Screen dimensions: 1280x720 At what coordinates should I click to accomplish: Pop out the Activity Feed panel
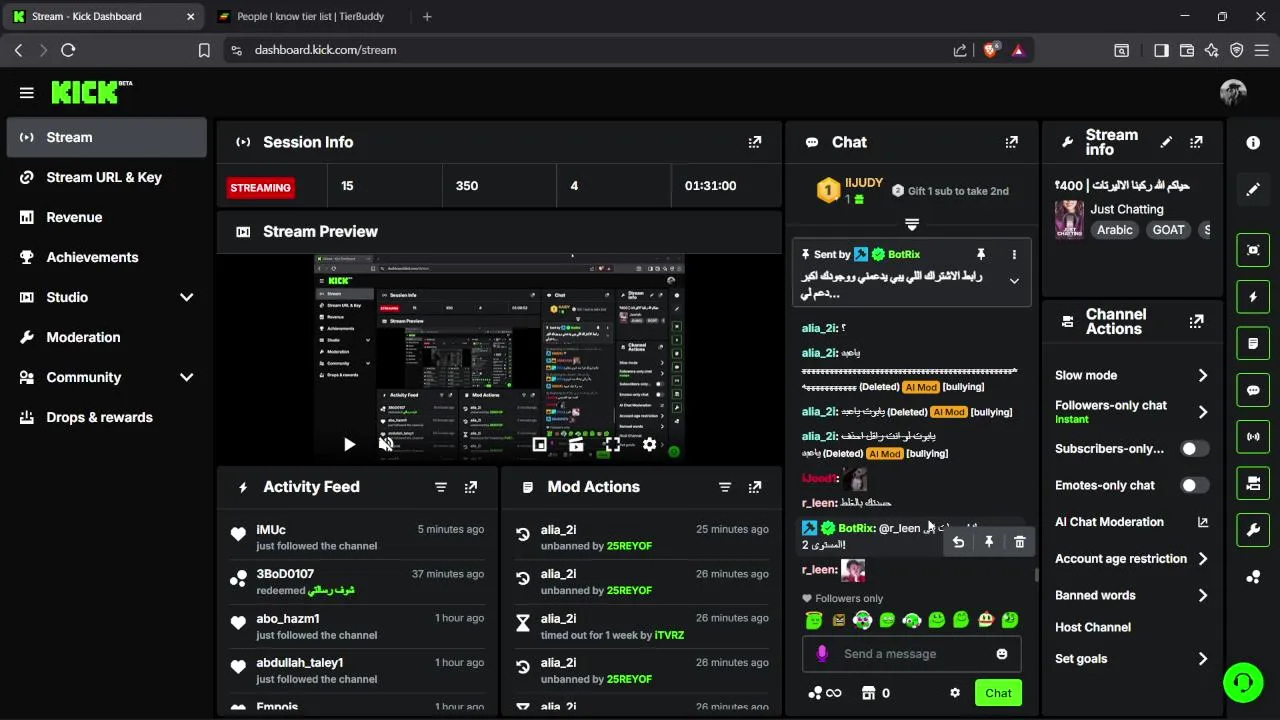pos(471,487)
